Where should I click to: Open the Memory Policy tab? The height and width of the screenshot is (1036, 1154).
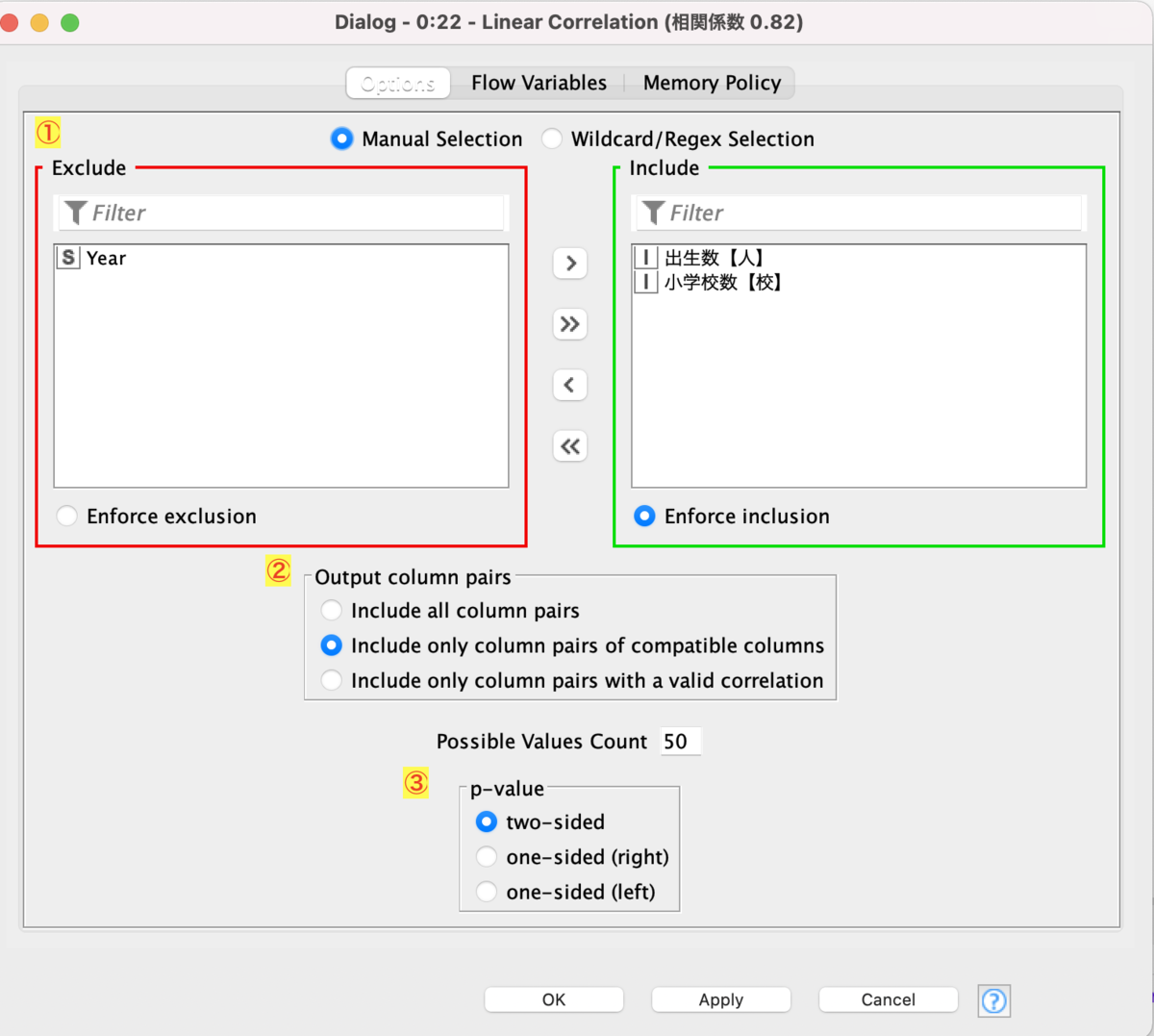pos(712,84)
